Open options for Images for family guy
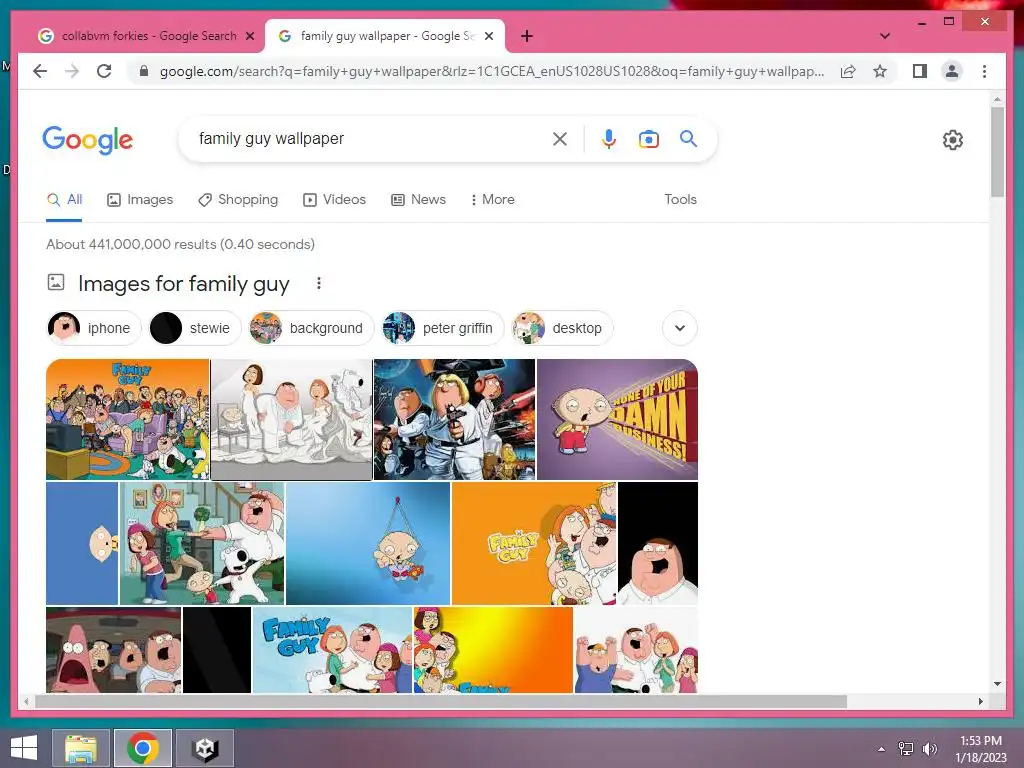This screenshot has height=768, width=1024. 319,283
